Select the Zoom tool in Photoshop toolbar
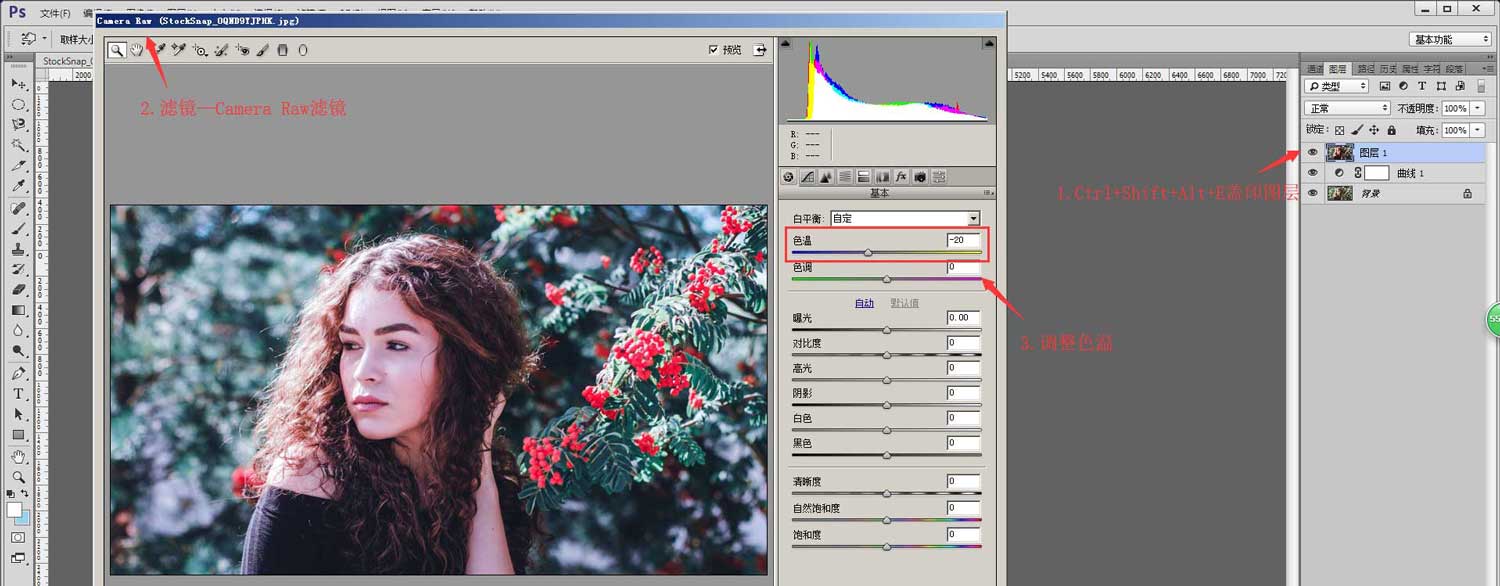 tap(18, 477)
